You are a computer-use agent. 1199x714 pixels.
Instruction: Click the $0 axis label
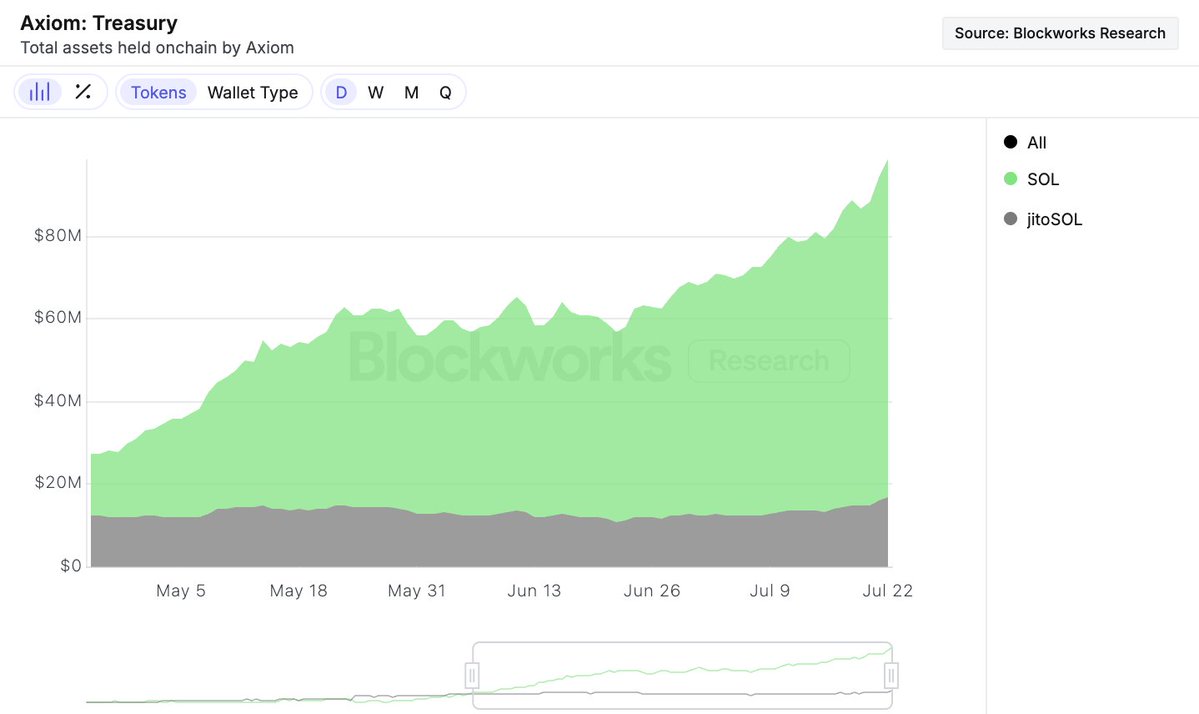(x=70, y=566)
